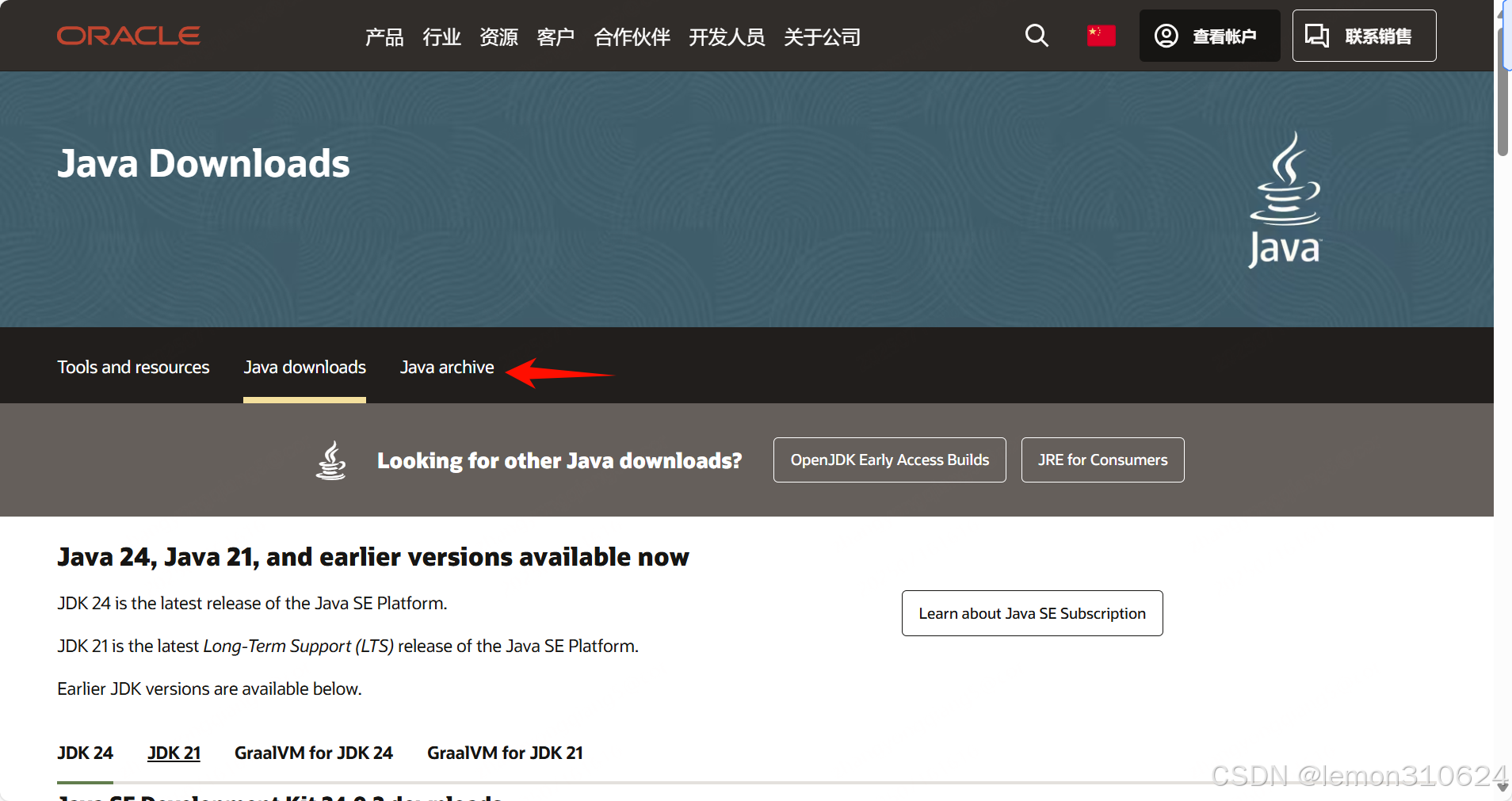The height and width of the screenshot is (801, 1512).
Task: Select GraalVM for JDK 21 tab
Action: coord(505,753)
